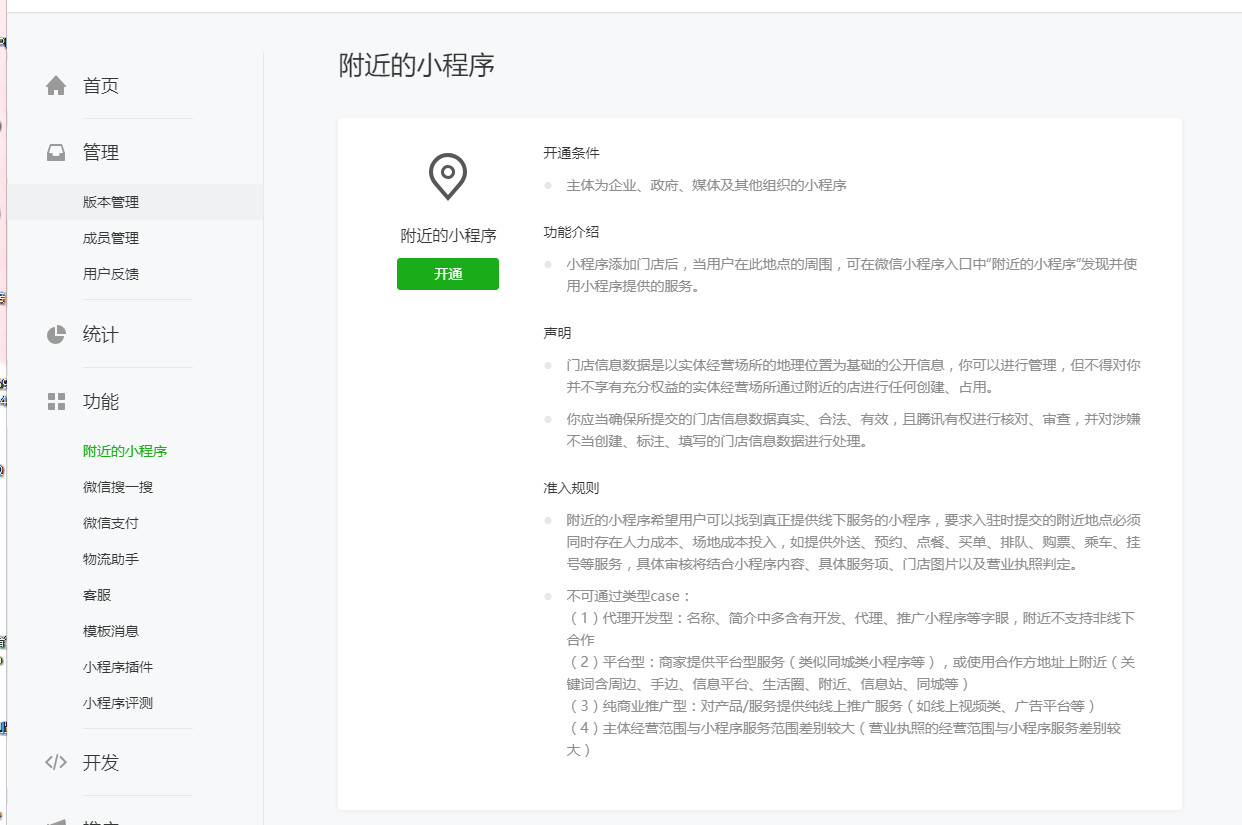Click the pie chart icon beside 统计
Screen dimensions: 1242x825
coord(56,335)
